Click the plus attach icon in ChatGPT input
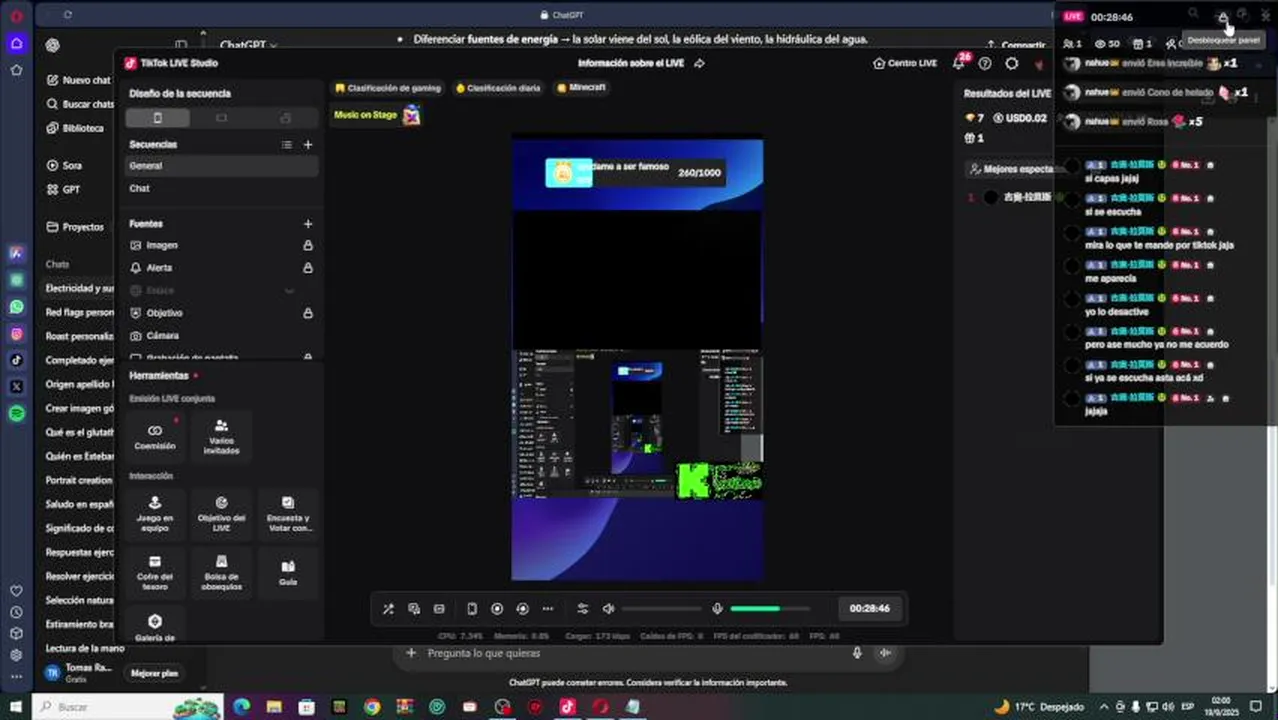Image resolution: width=1278 pixels, height=720 pixels. click(410, 653)
